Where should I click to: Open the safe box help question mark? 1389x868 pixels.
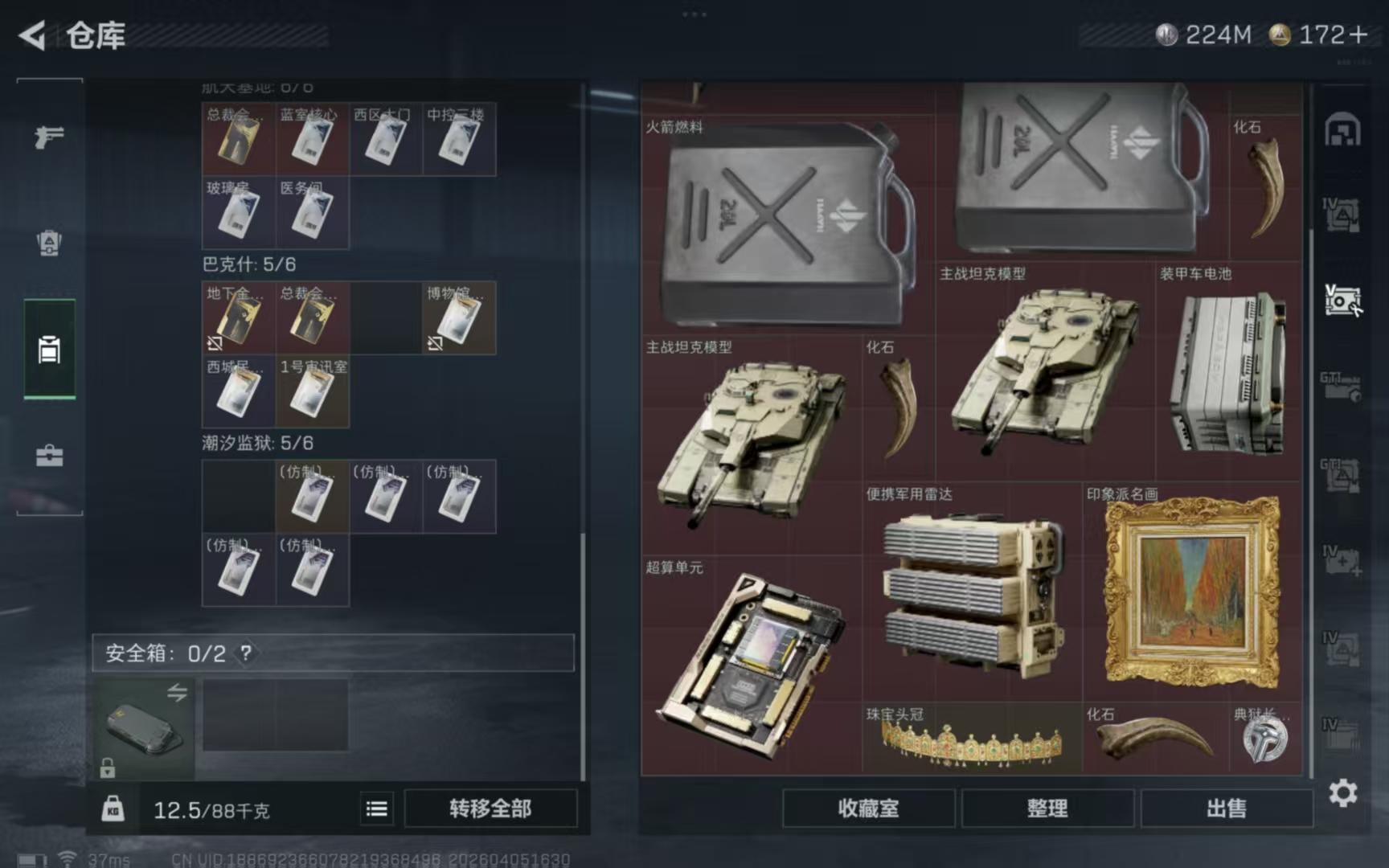click(x=246, y=653)
